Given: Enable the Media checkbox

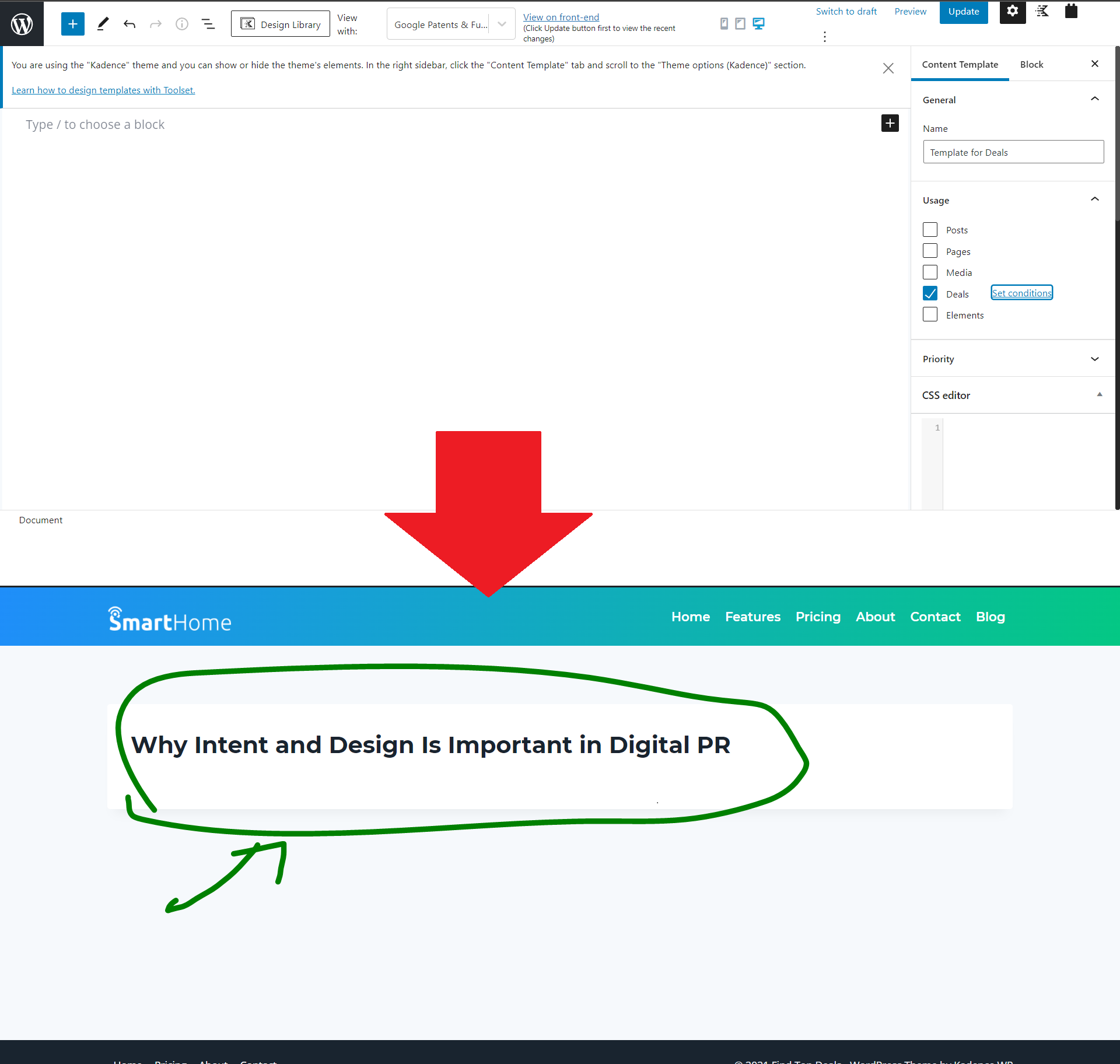Looking at the screenshot, I should [930, 272].
